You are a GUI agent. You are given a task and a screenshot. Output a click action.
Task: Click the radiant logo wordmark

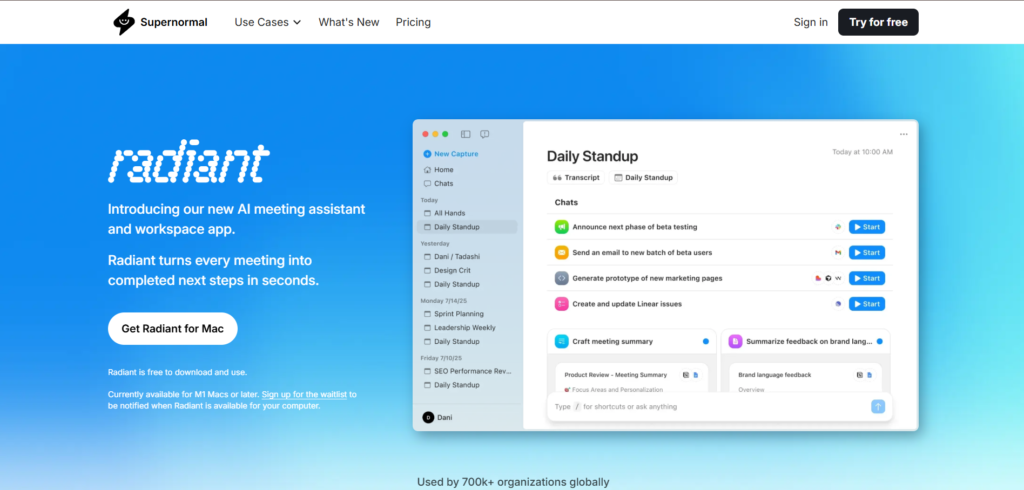point(189,163)
